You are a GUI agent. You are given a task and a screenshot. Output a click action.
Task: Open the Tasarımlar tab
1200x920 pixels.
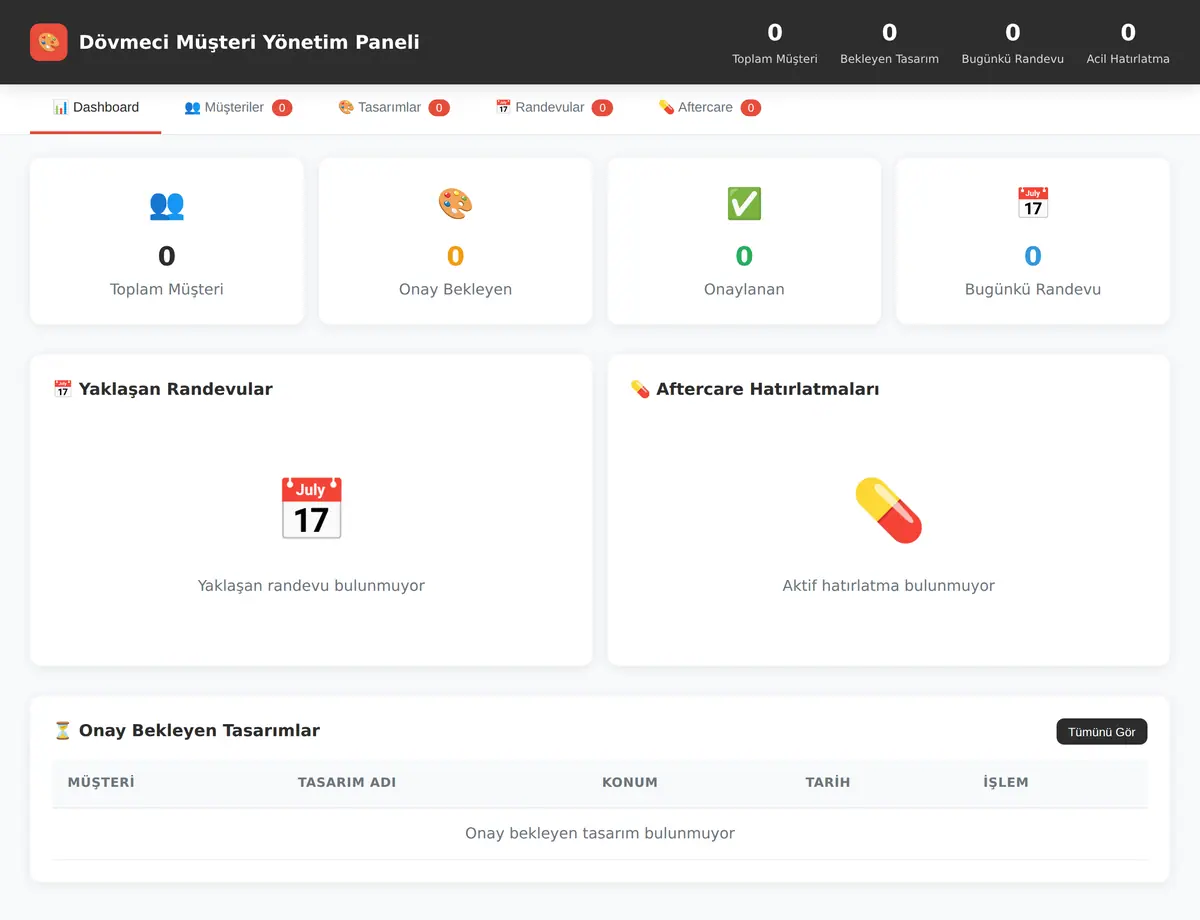pyautogui.click(x=393, y=107)
